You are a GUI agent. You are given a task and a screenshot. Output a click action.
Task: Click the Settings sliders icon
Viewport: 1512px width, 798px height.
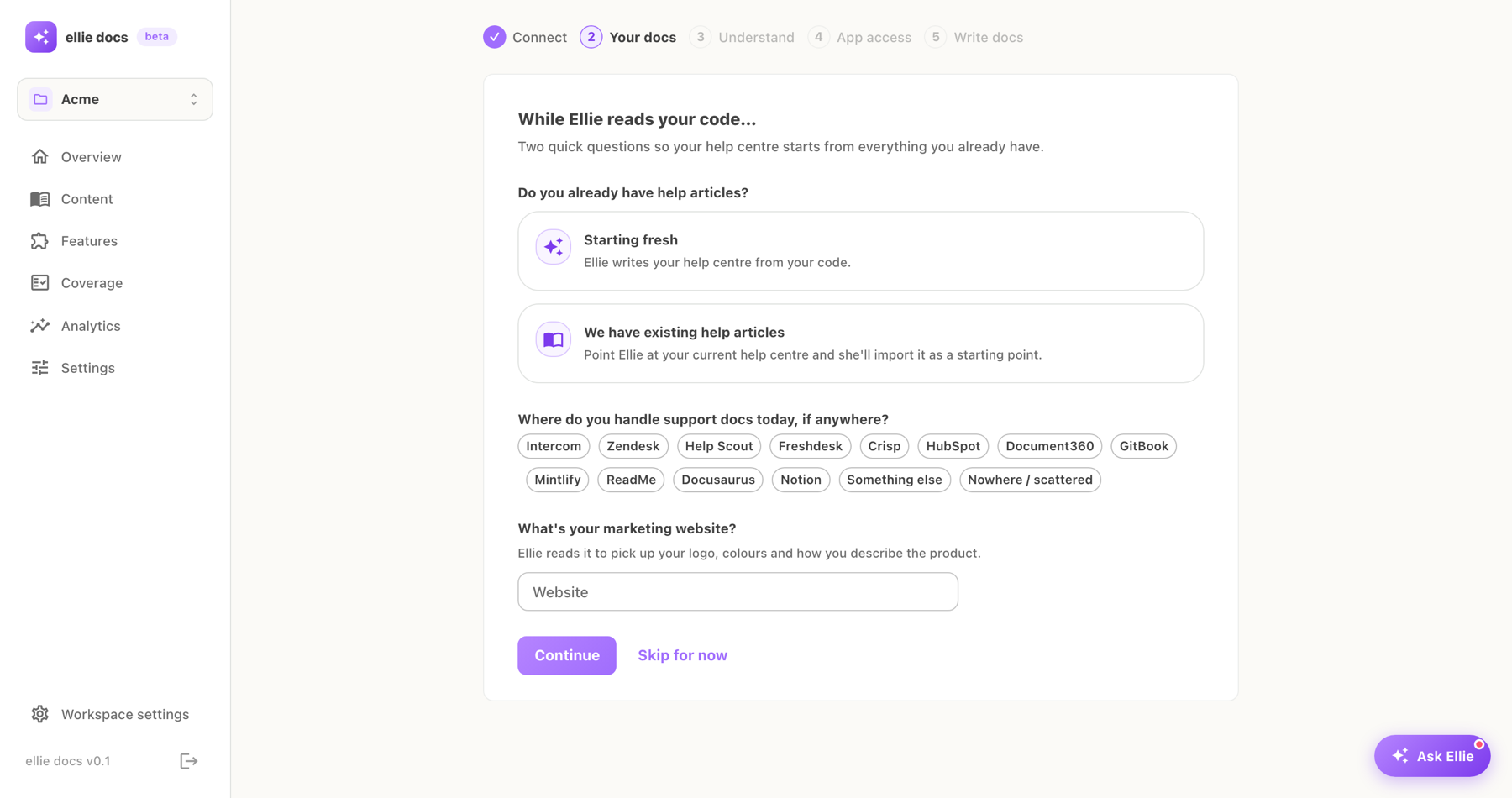click(x=39, y=368)
